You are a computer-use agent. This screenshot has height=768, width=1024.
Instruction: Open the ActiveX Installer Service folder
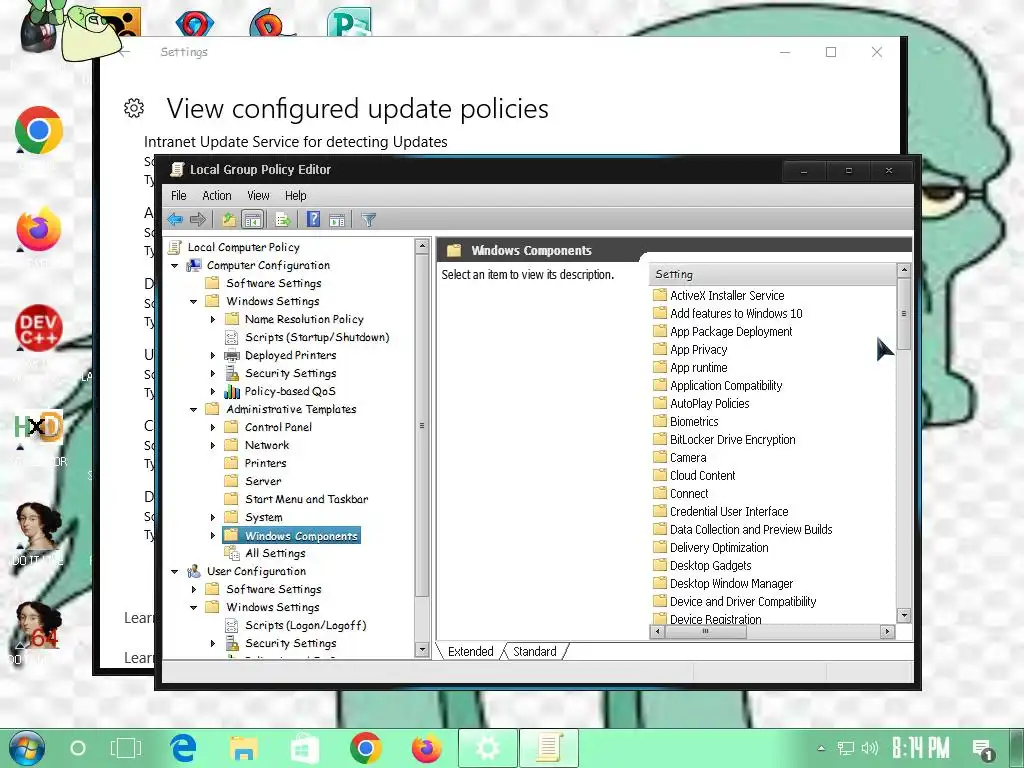[x=727, y=295]
